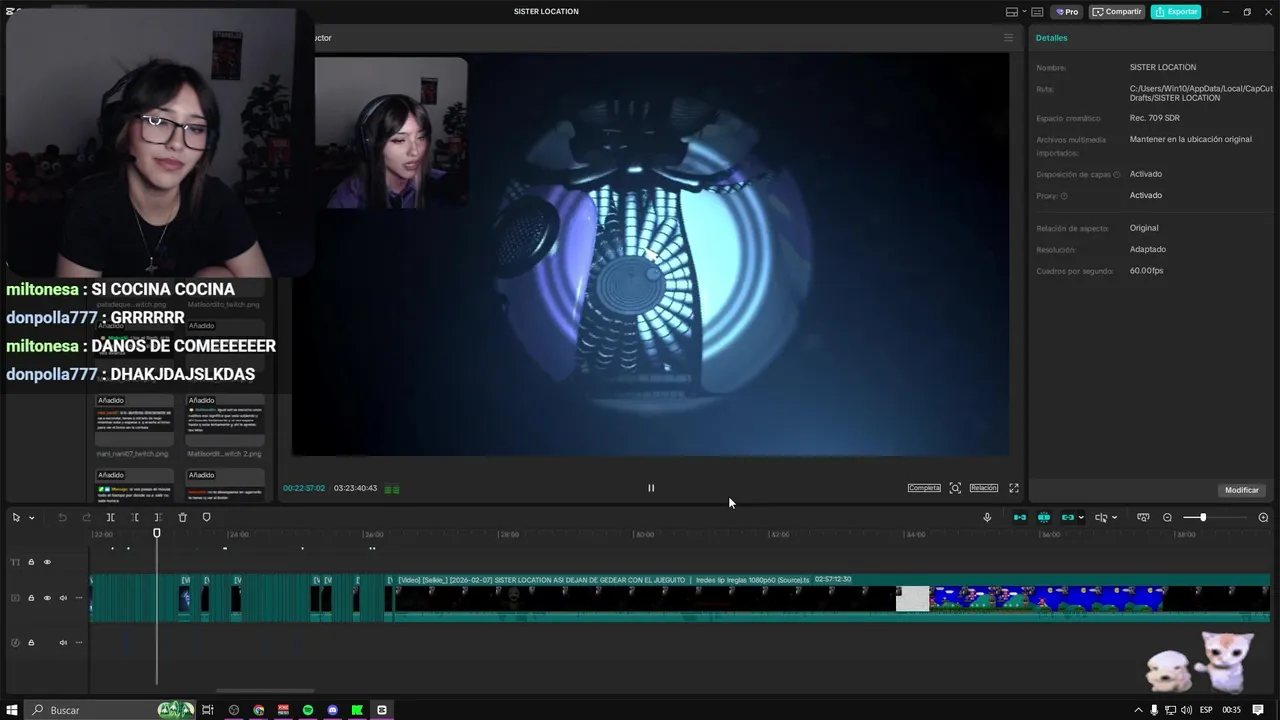Open the Pro subscription button
The width and height of the screenshot is (1280, 720).
pyautogui.click(x=1068, y=12)
